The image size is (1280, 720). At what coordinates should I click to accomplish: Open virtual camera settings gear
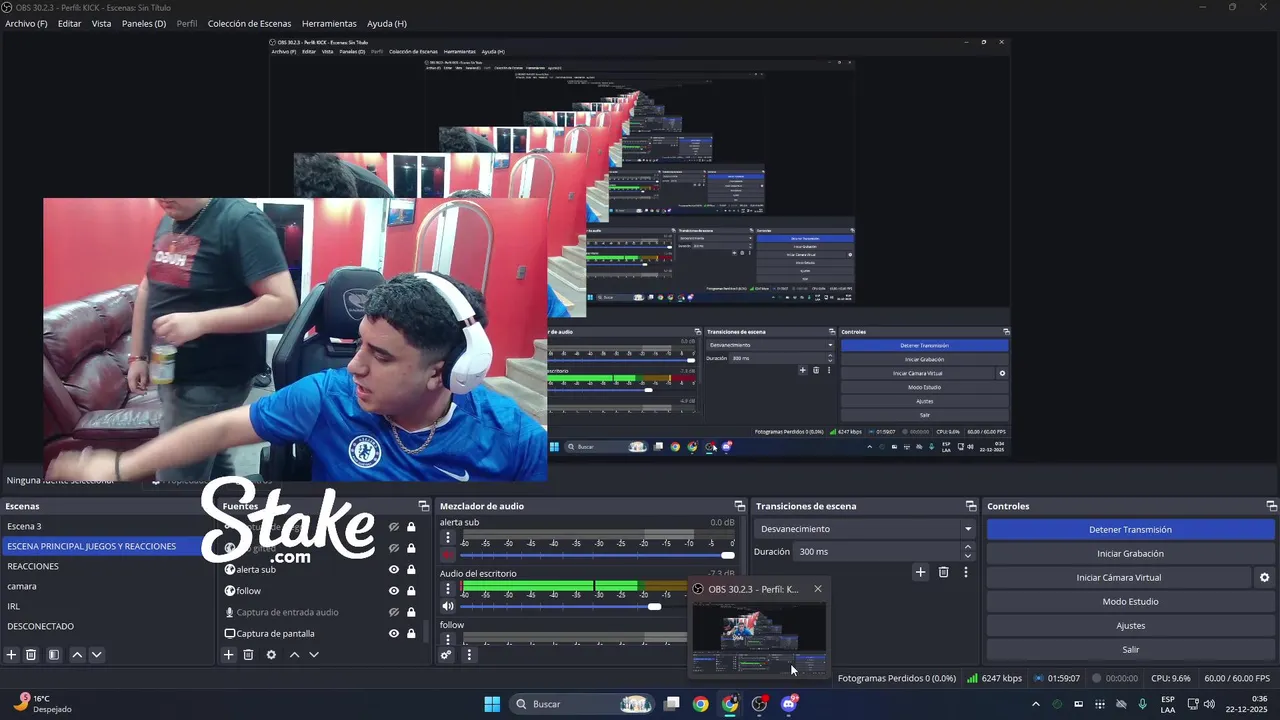point(1264,577)
